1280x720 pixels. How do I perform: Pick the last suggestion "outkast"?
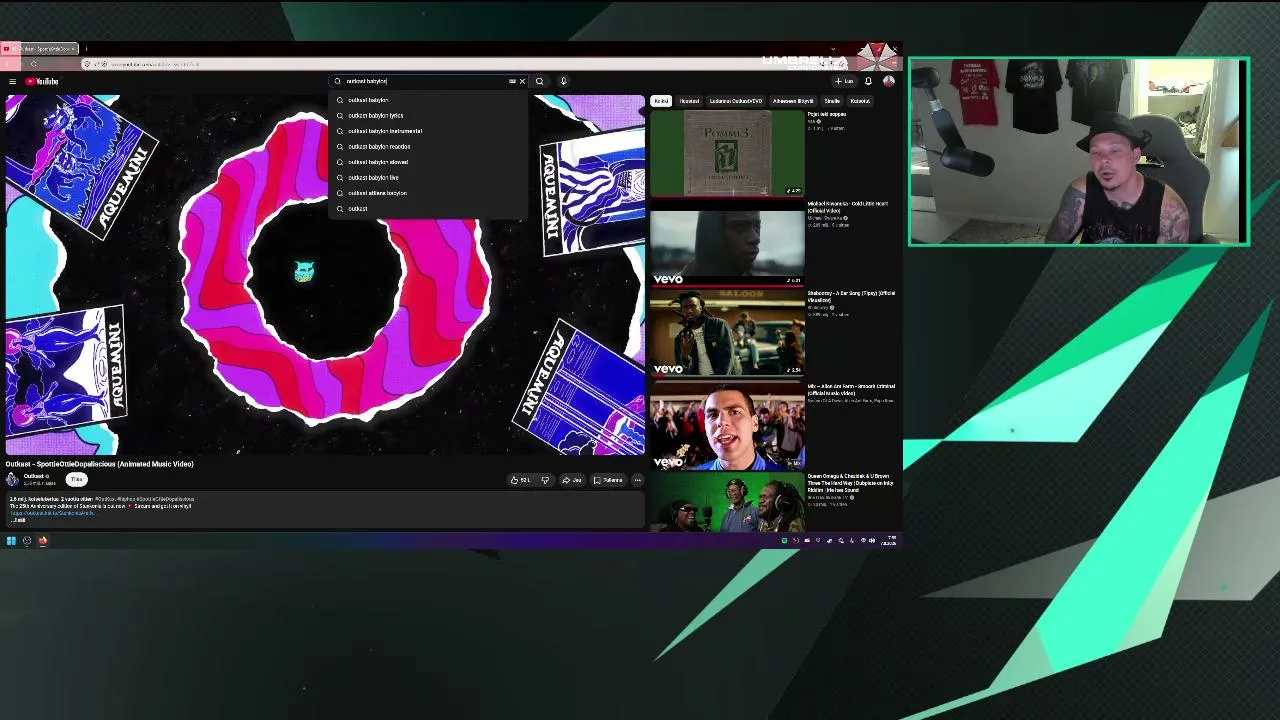428,208
